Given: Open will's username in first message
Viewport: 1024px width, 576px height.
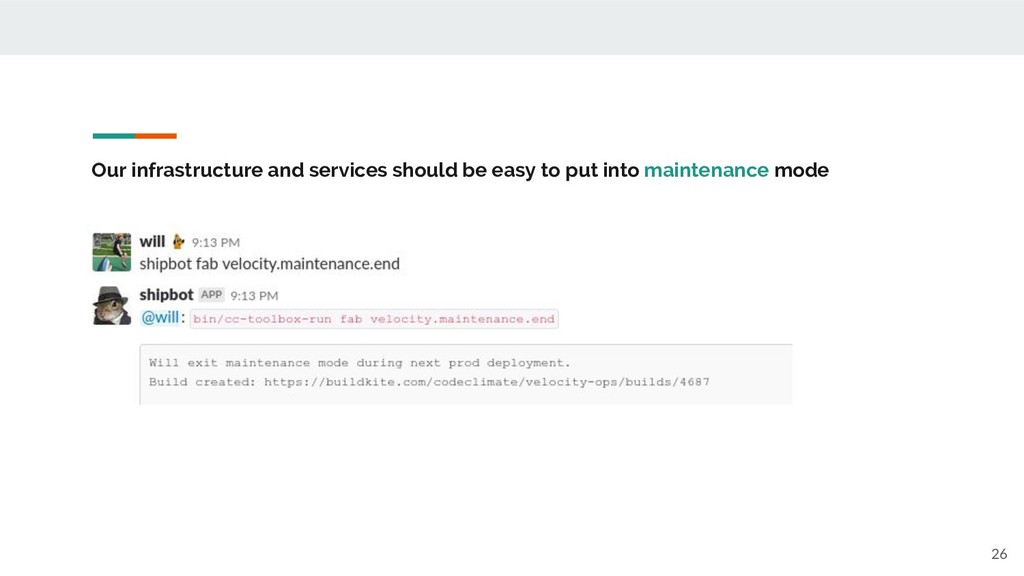Looking at the screenshot, I should [152, 242].
